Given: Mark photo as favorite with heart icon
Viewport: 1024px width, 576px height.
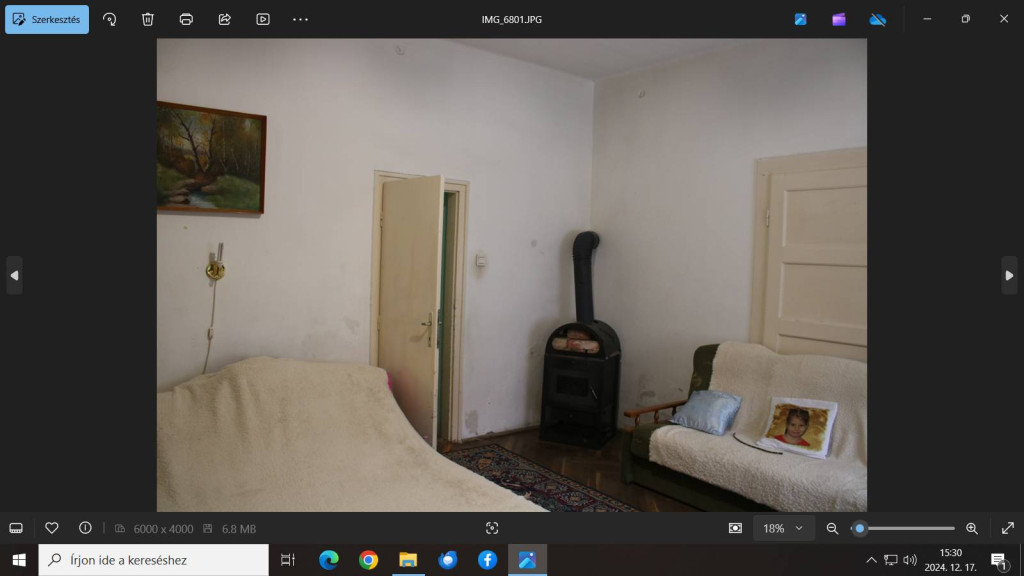Looking at the screenshot, I should tap(52, 528).
